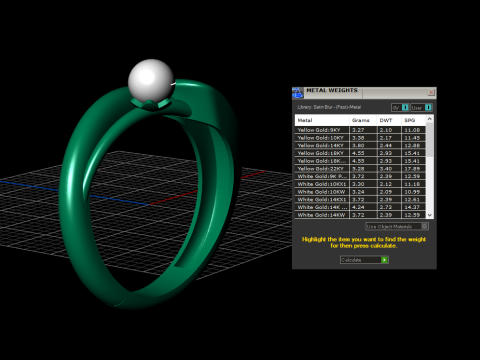Screen dimensions: 480x360
Task: Toggle the Use Object Materials option
Action: click(397, 226)
